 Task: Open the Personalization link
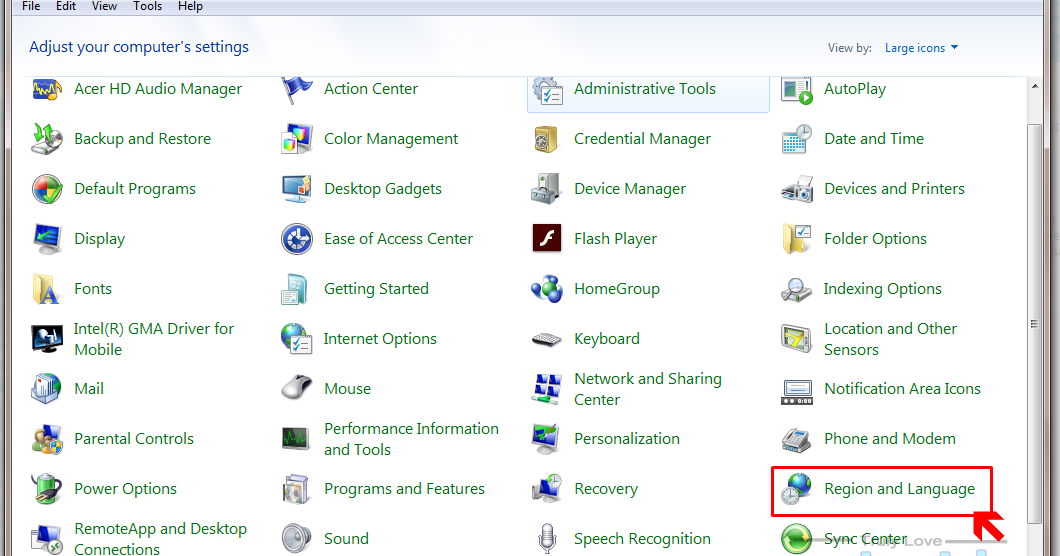627,439
